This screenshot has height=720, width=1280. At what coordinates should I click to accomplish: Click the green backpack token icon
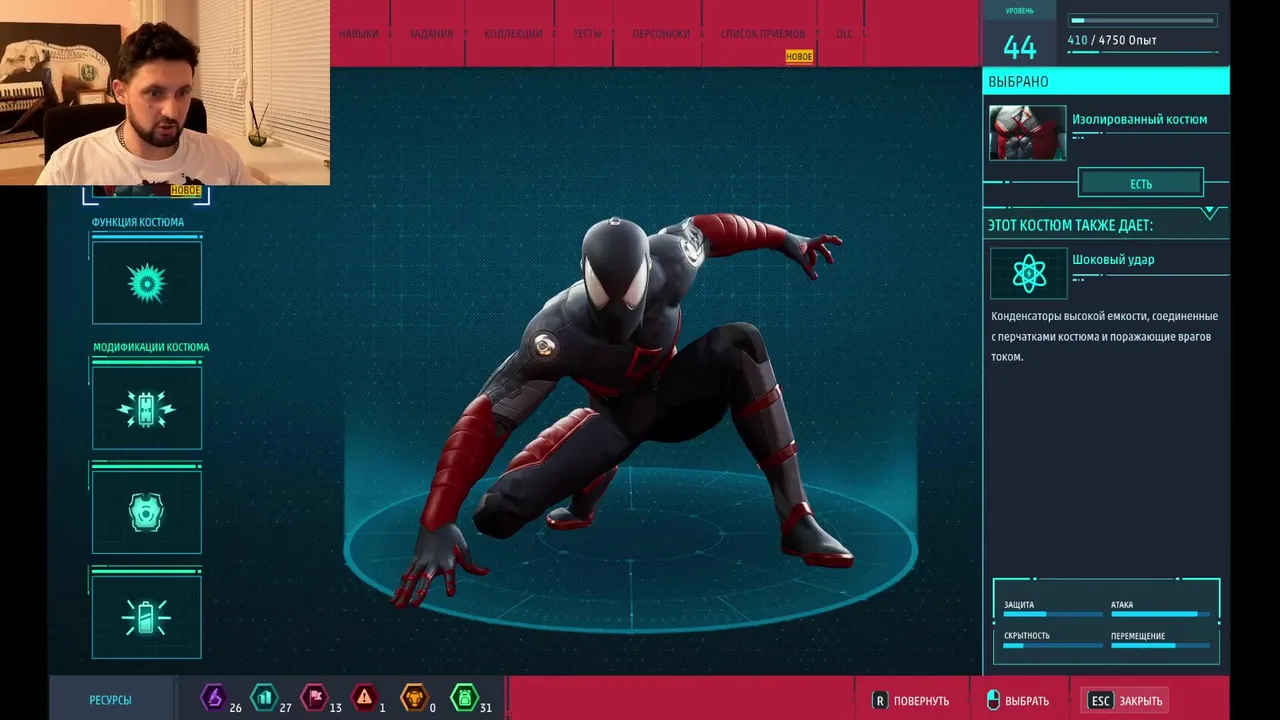[x=464, y=697]
